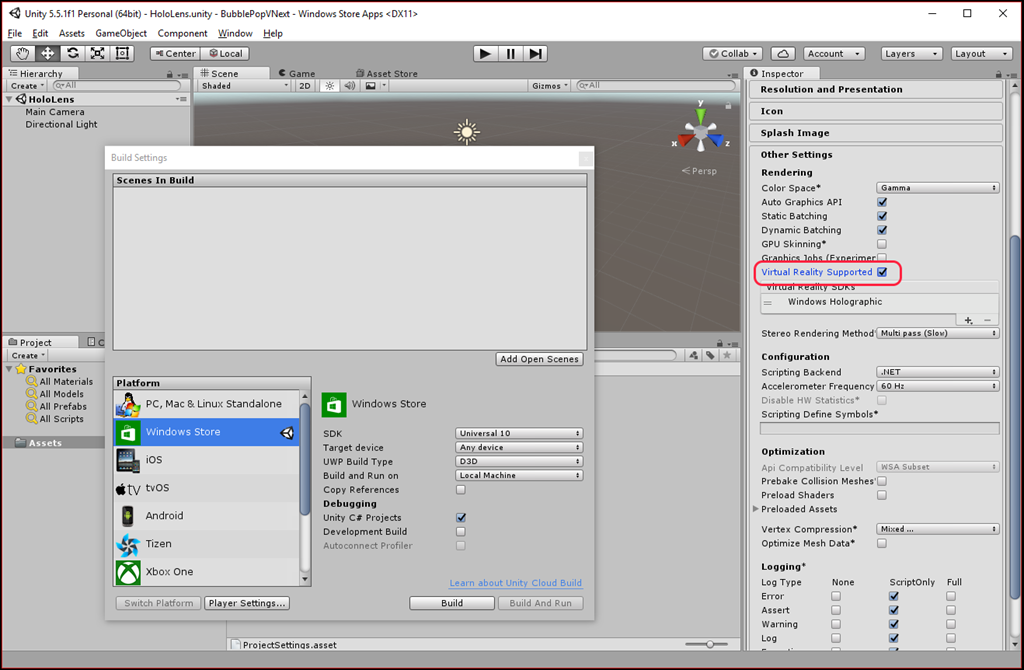Select the Android platform
Image resolution: width=1024 pixels, height=670 pixels.
pos(207,516)
